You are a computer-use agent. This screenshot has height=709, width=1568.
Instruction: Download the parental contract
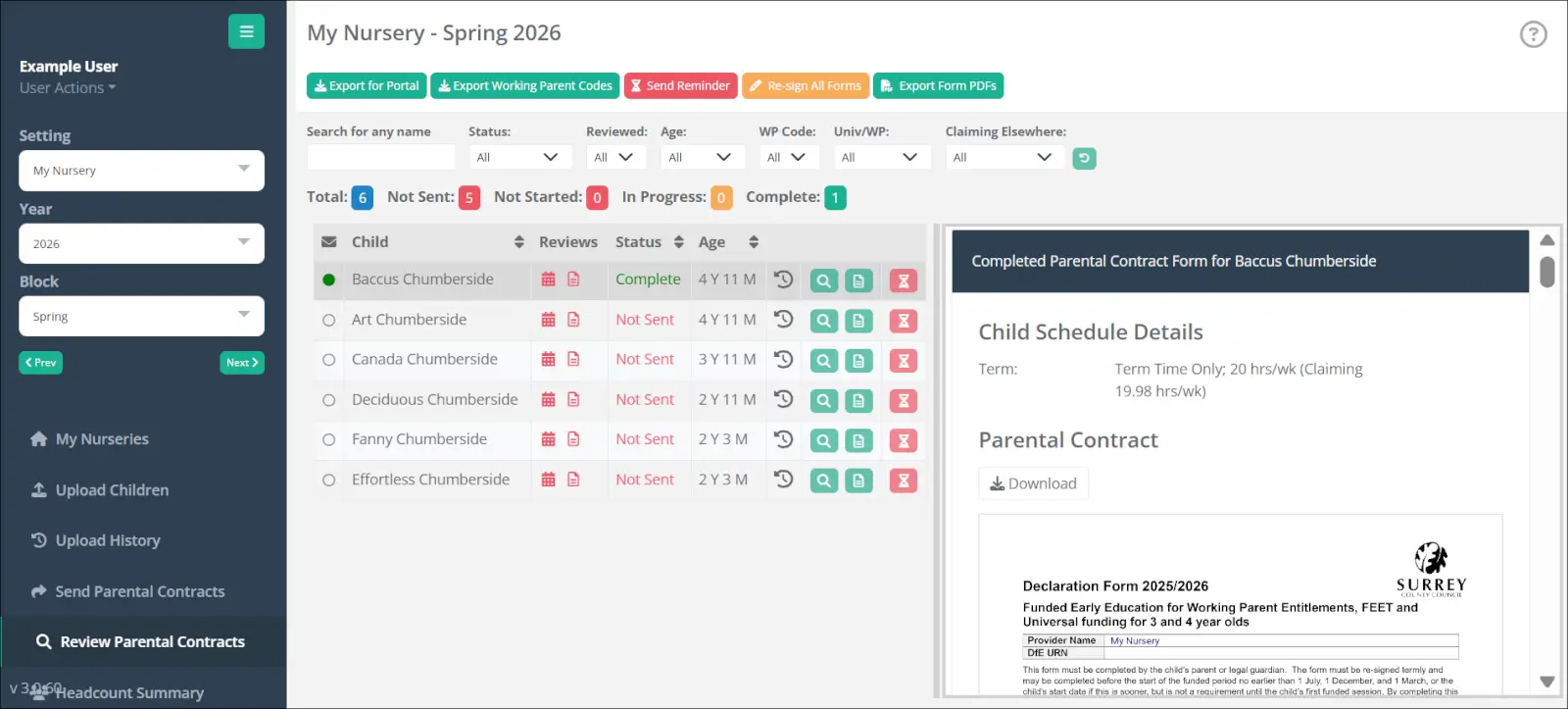pyautogui.click(x=1033, y=483)
